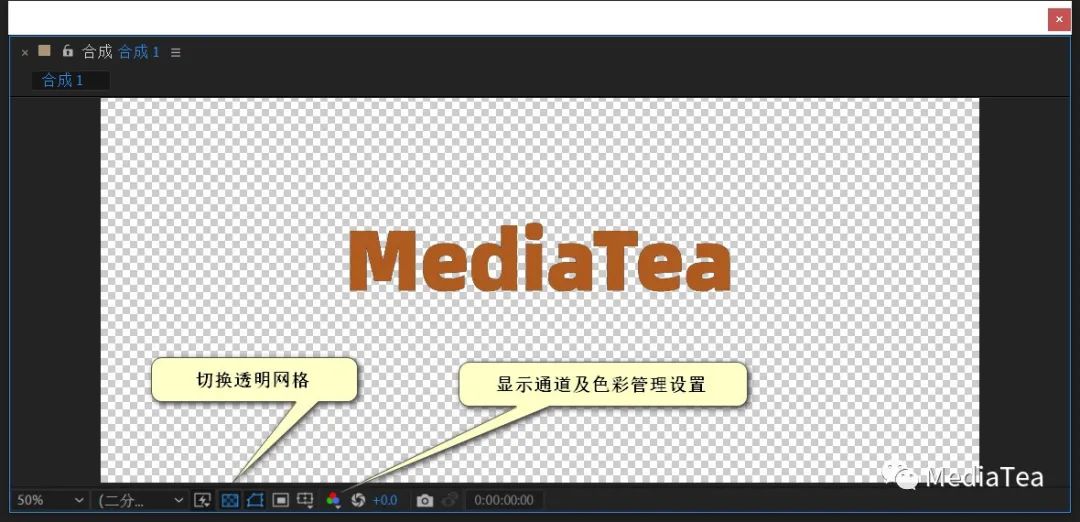Open the panel menu hamburger icon
The width and height of the screenshot is (1080, 522).
click(x=176, y=52)
